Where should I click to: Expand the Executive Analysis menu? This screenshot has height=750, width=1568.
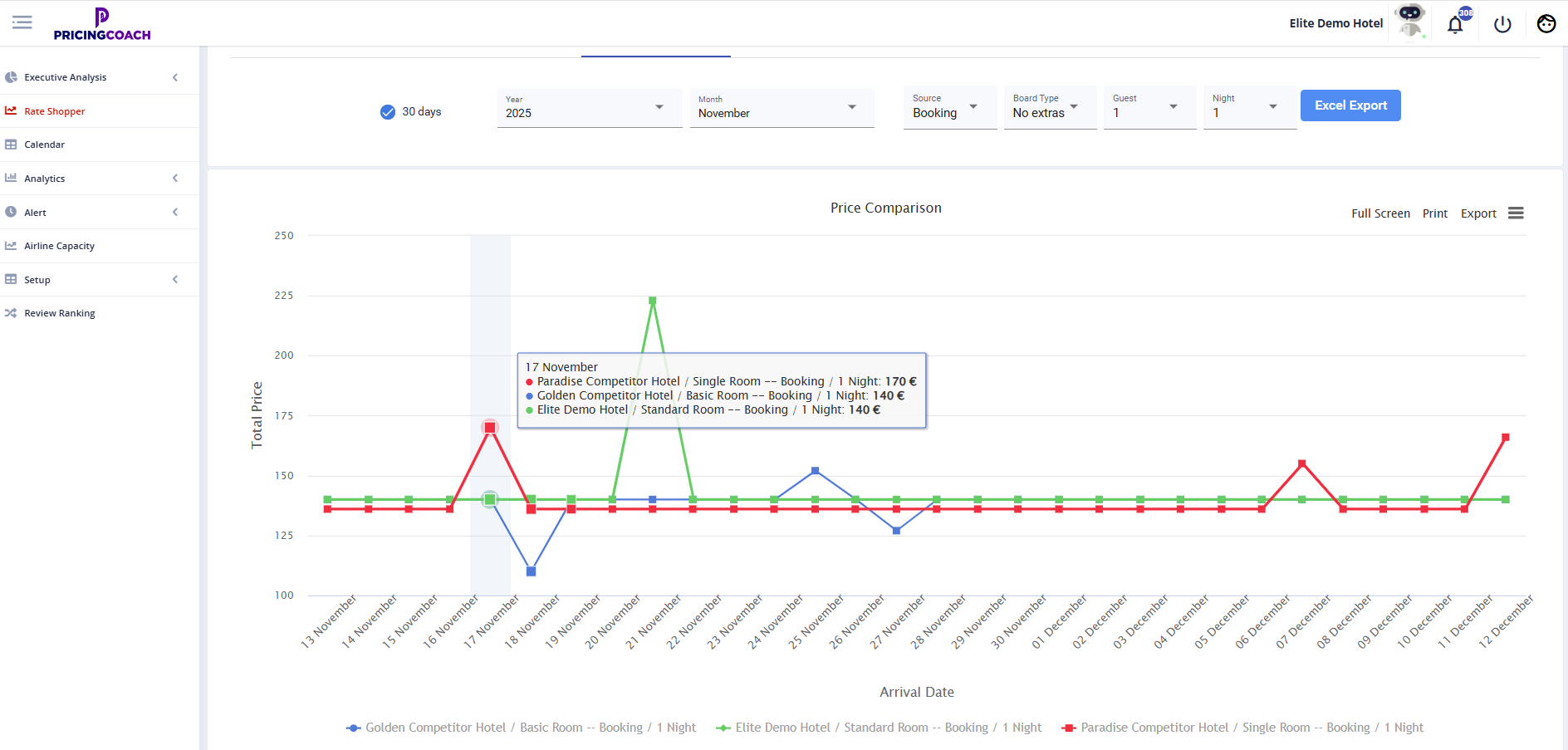click(x=66, y=77)
